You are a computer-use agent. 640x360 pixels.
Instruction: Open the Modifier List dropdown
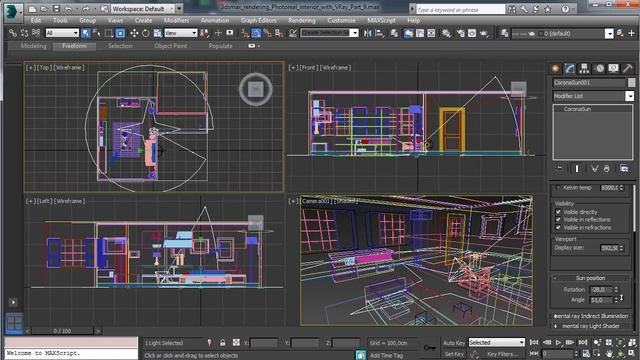593,96
